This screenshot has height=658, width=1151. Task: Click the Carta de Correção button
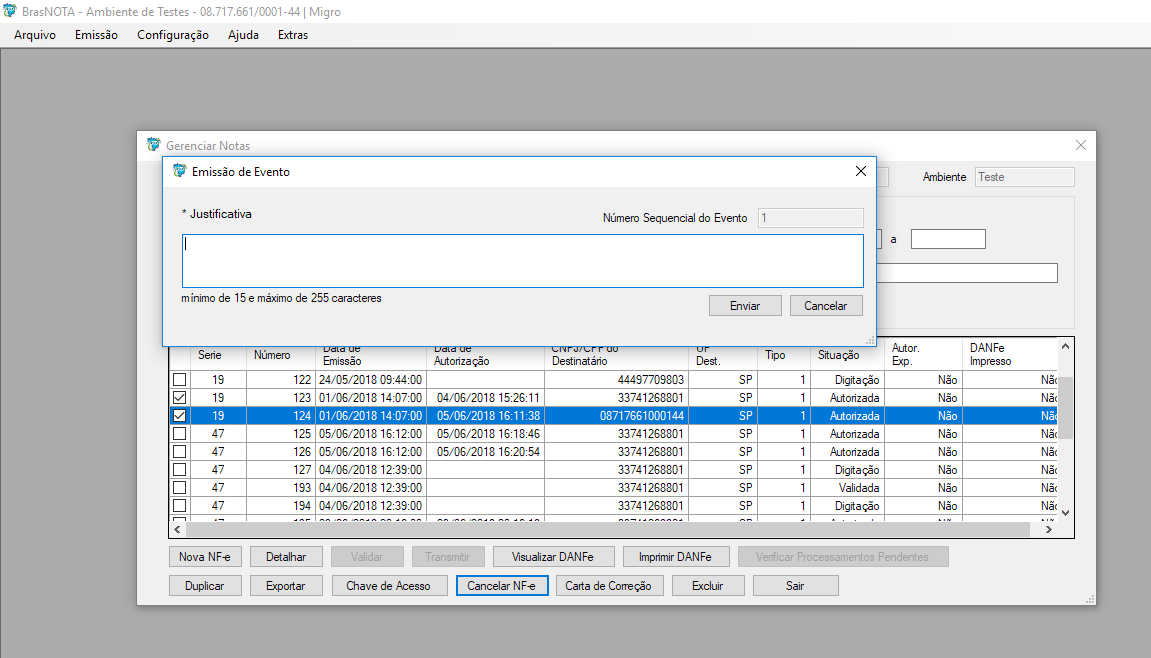(608, 586)
